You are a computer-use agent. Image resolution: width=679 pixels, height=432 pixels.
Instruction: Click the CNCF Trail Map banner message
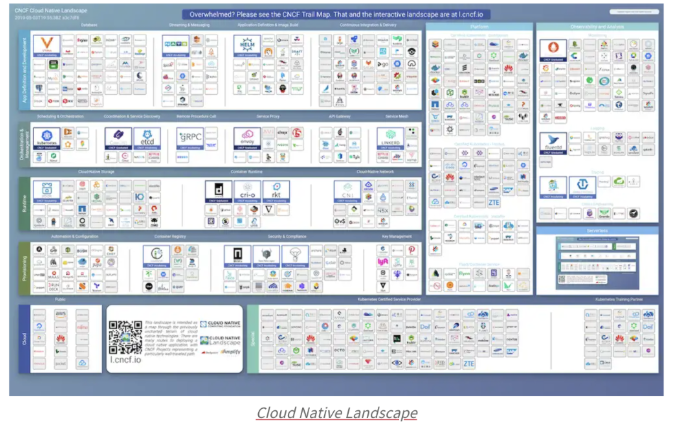(x=336, y=14)
